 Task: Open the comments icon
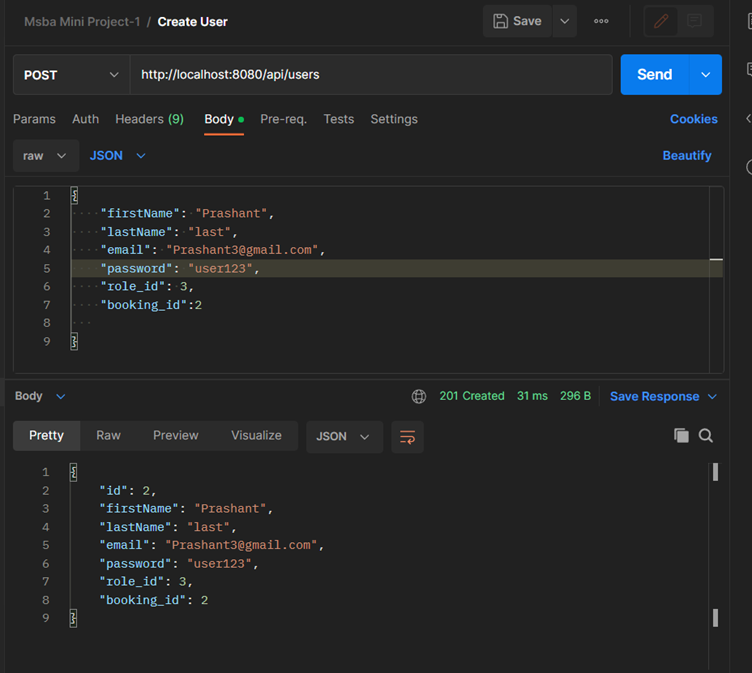click(694, 21)
